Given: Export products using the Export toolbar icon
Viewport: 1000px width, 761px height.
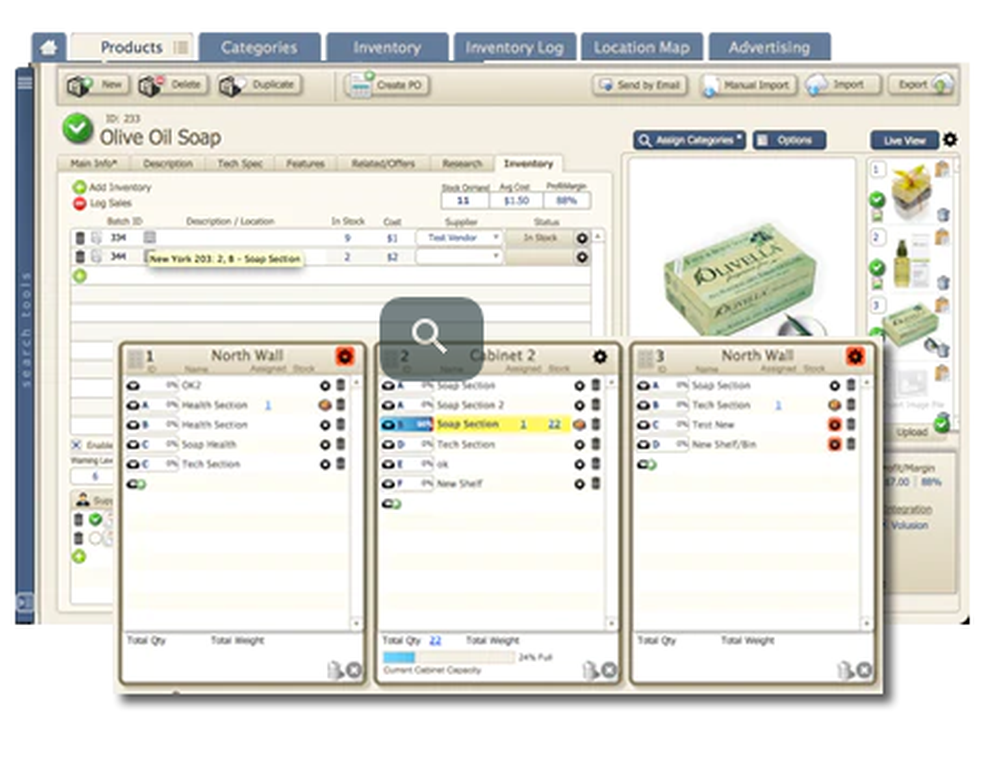Looking at the screenshot, I should point(921,86).
